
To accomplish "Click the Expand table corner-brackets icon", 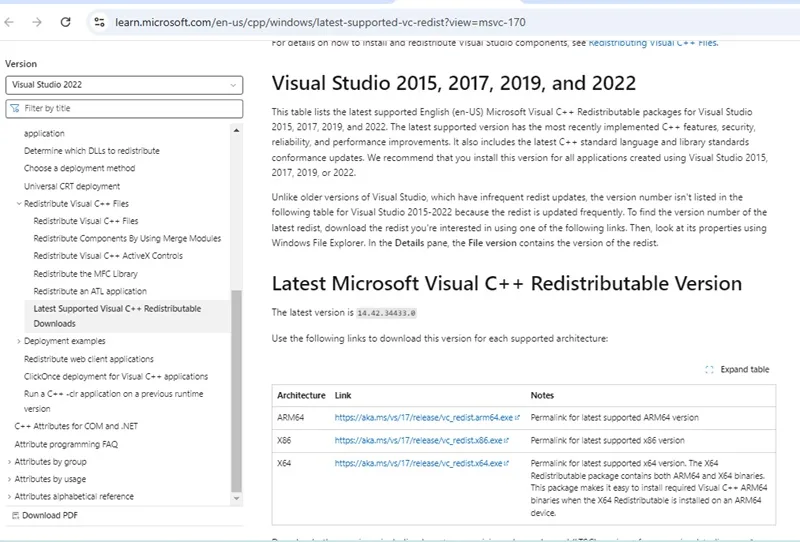I will pos(709,369).
